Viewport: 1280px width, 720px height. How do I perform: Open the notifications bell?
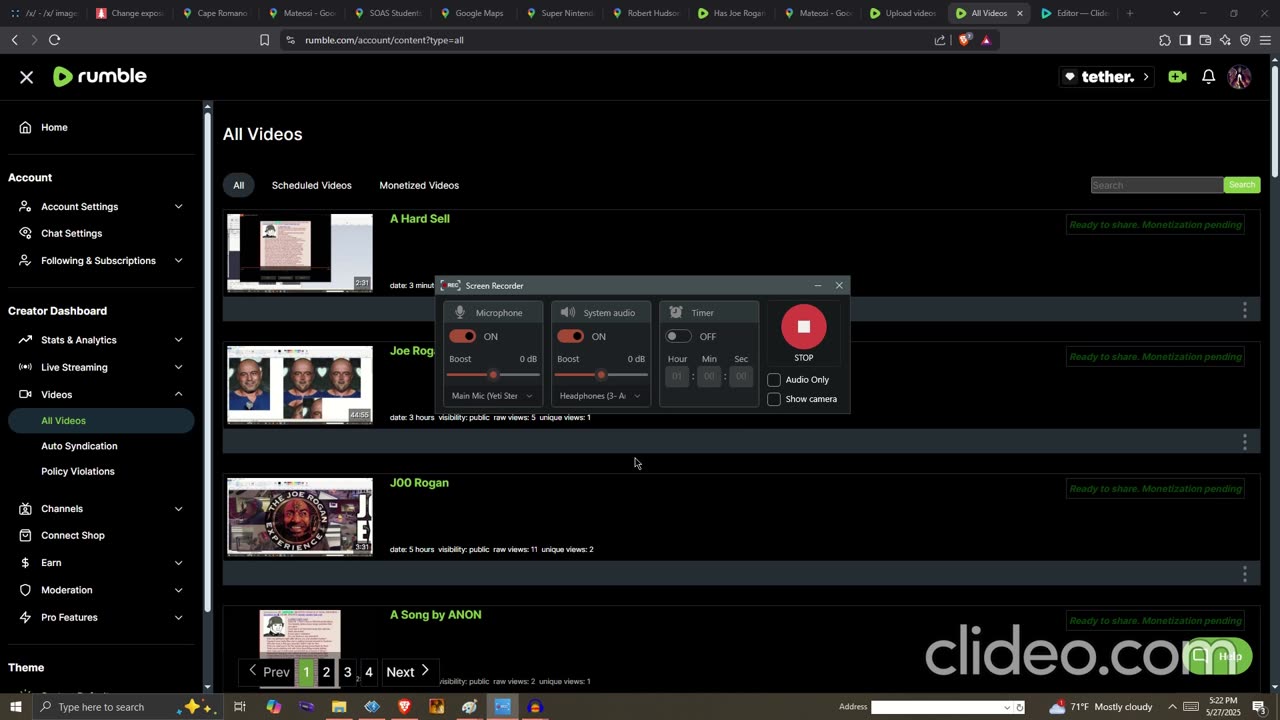coord(1209,77)
